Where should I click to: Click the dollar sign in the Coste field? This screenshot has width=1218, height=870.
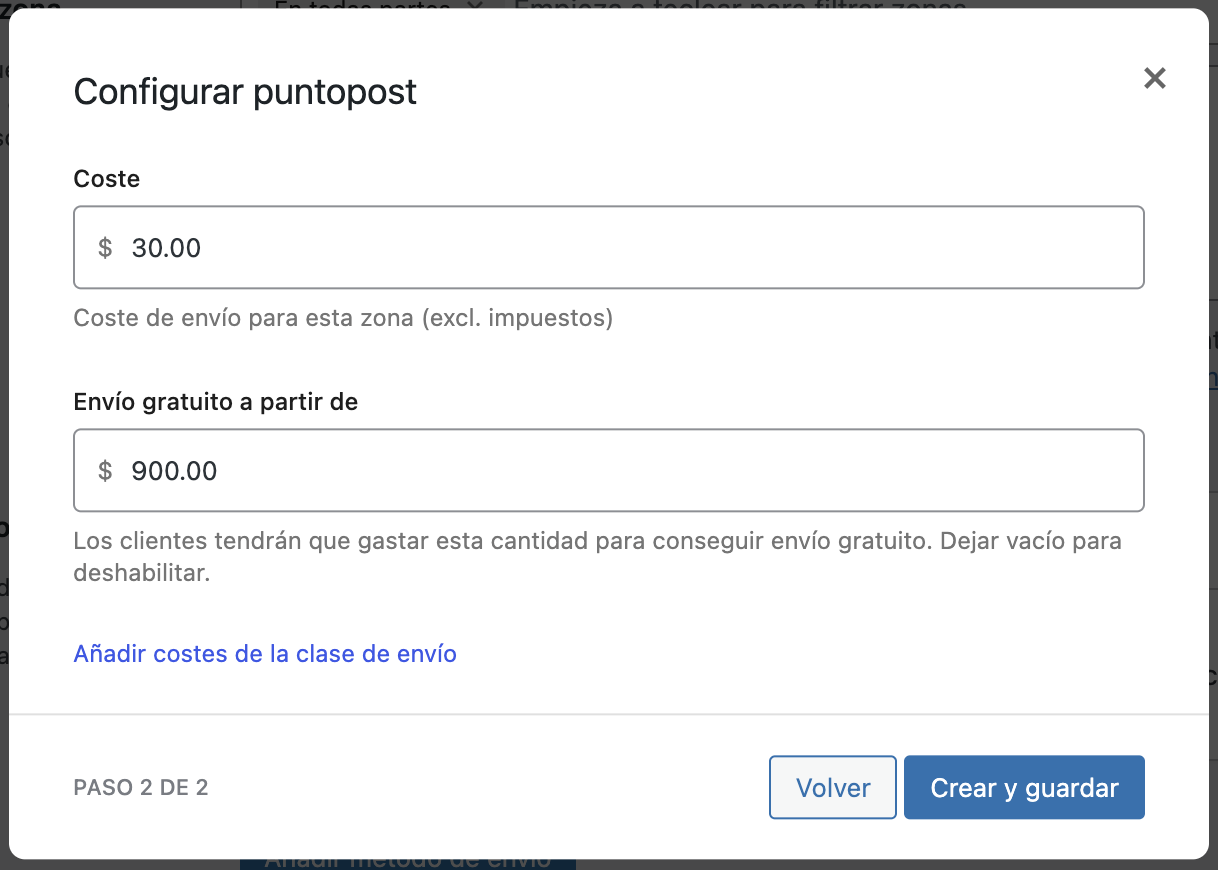[103, 247]
